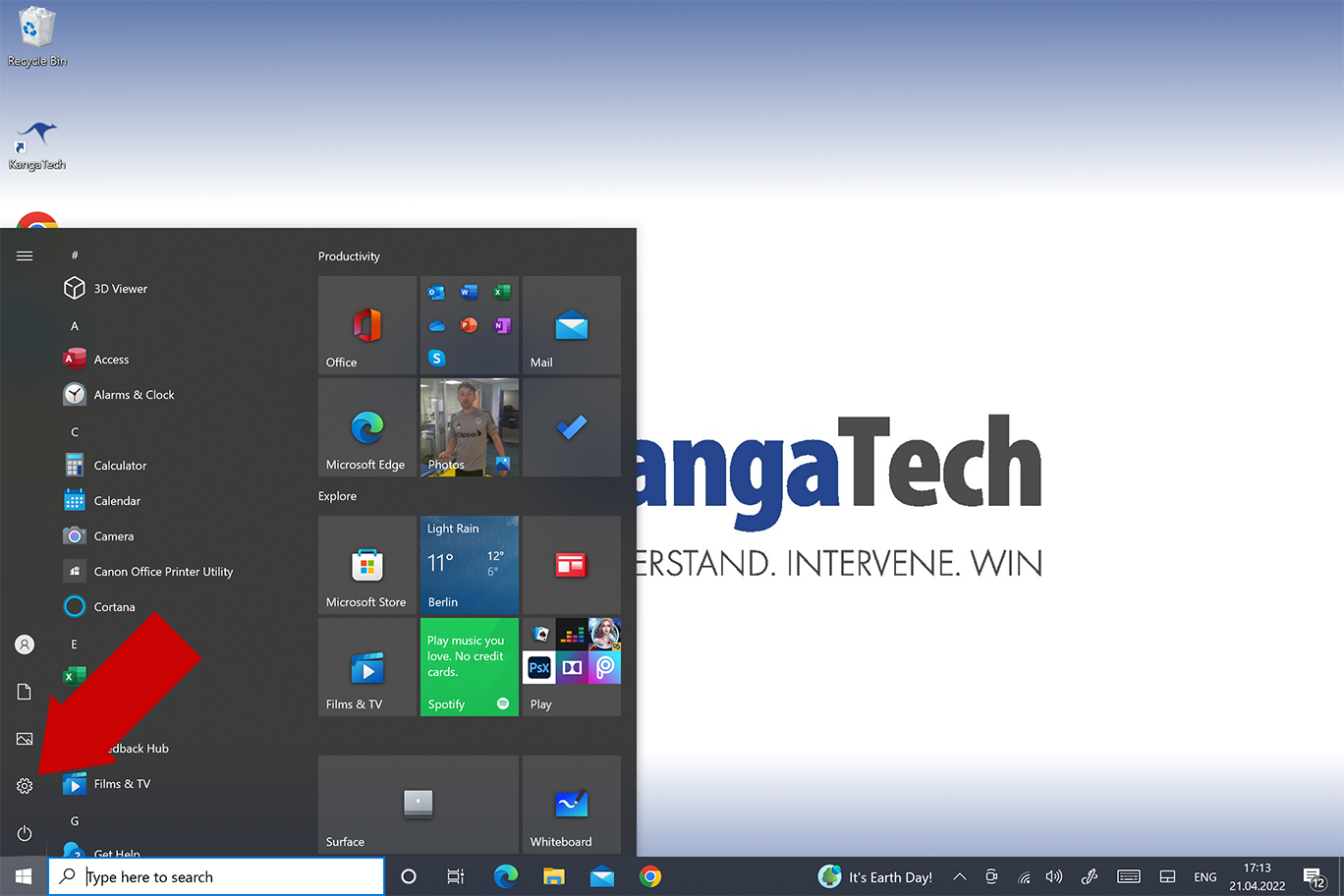
Task: Open touch keyboard tray icon
Action: click(x=1129, y=876)
